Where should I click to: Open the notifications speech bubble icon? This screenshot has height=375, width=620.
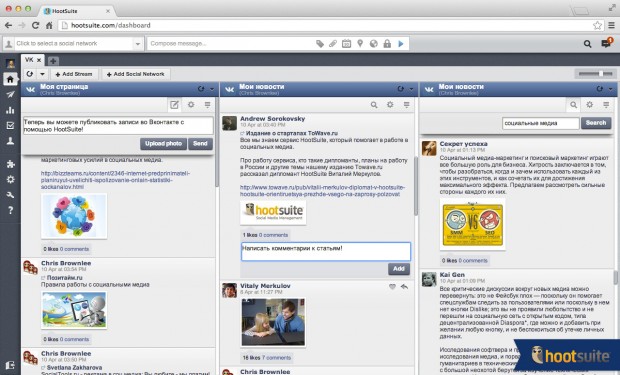[x=606, y=43]
